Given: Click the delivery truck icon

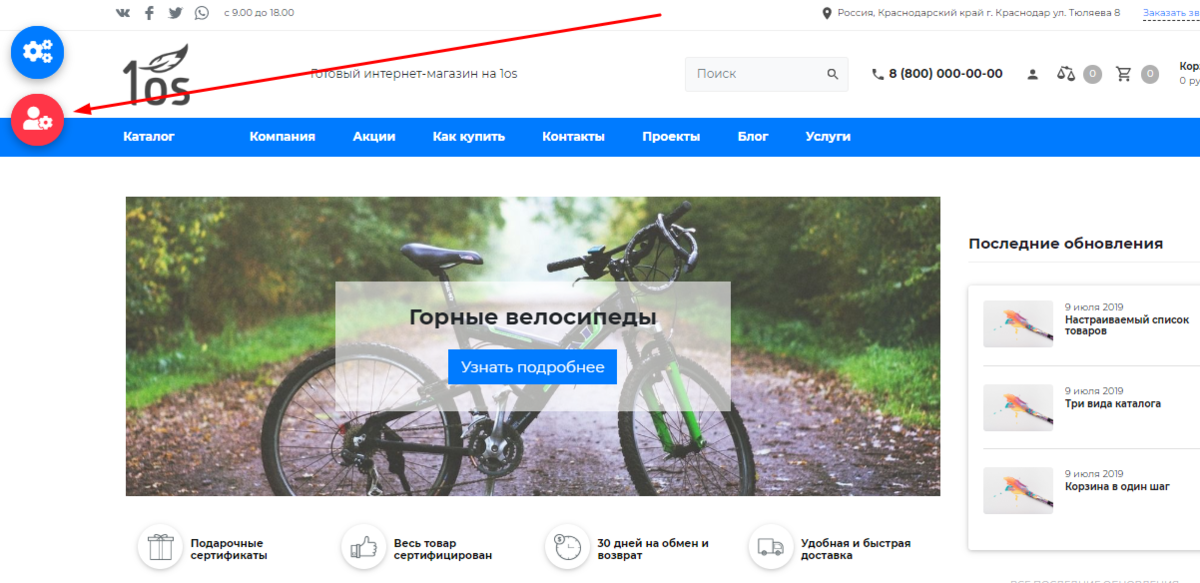Looking at the screenshot, I should click(x=771, y=547).
